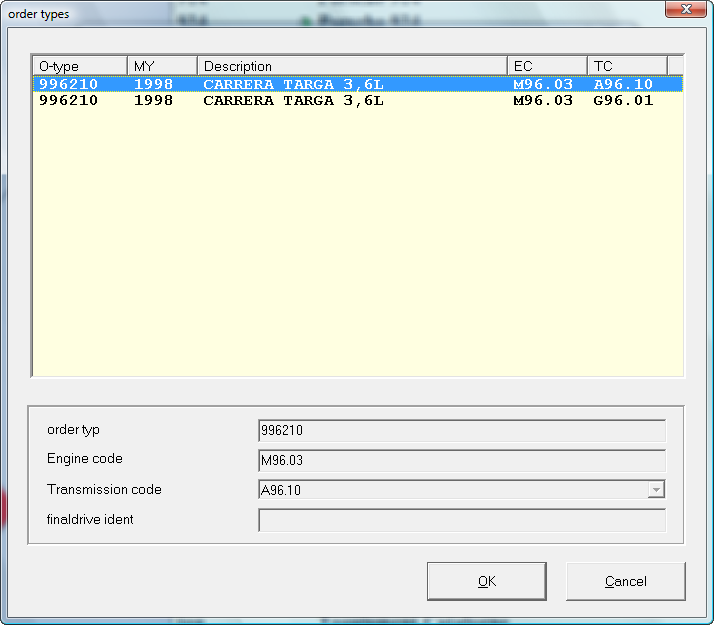This screenshot has width=714, height=625.
Task: Sort by the O-type column header
Action: (x=80, y=66)
